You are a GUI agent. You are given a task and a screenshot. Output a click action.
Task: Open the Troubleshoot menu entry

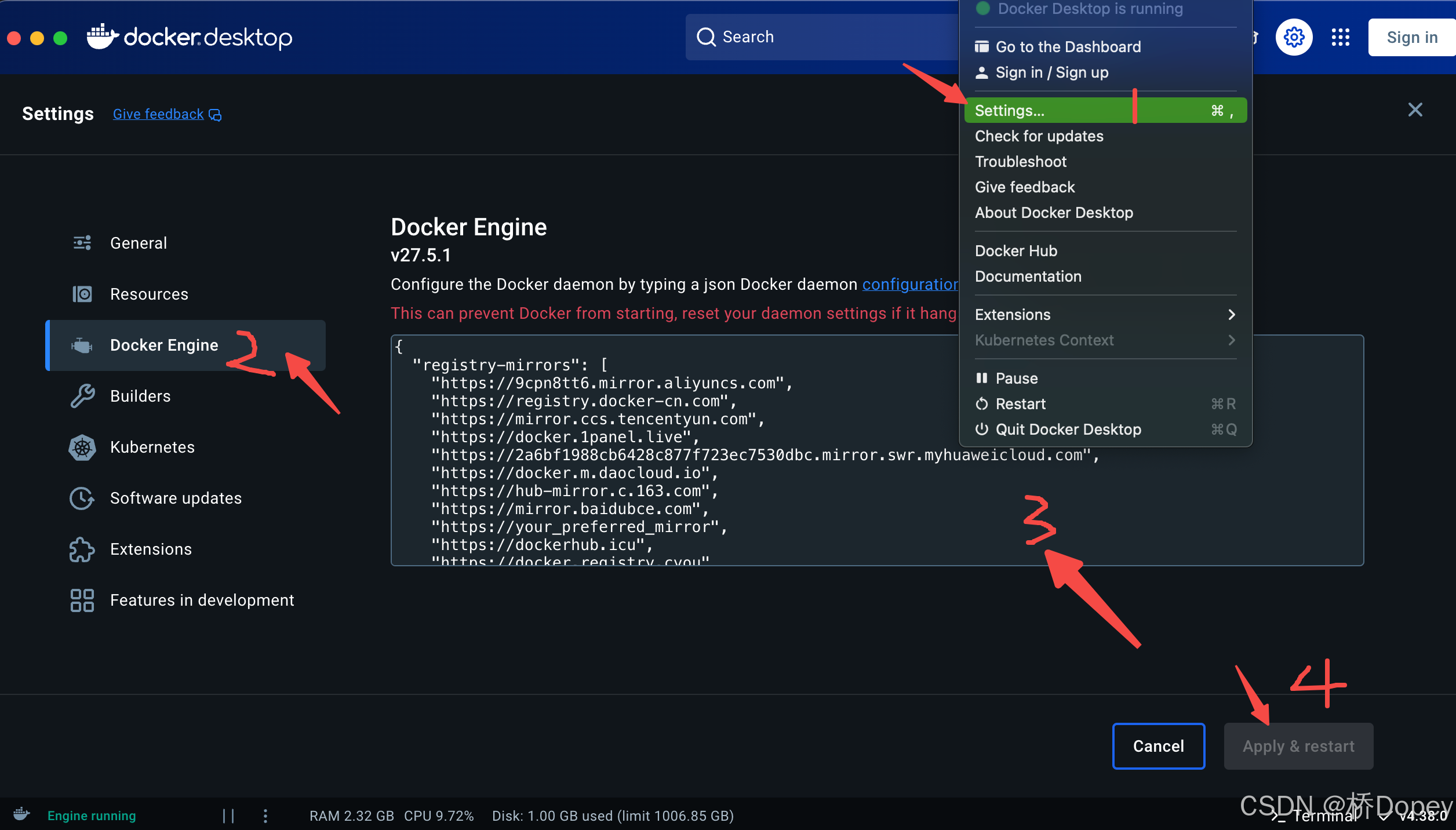pyautogui.click(x=1021, y=161)
